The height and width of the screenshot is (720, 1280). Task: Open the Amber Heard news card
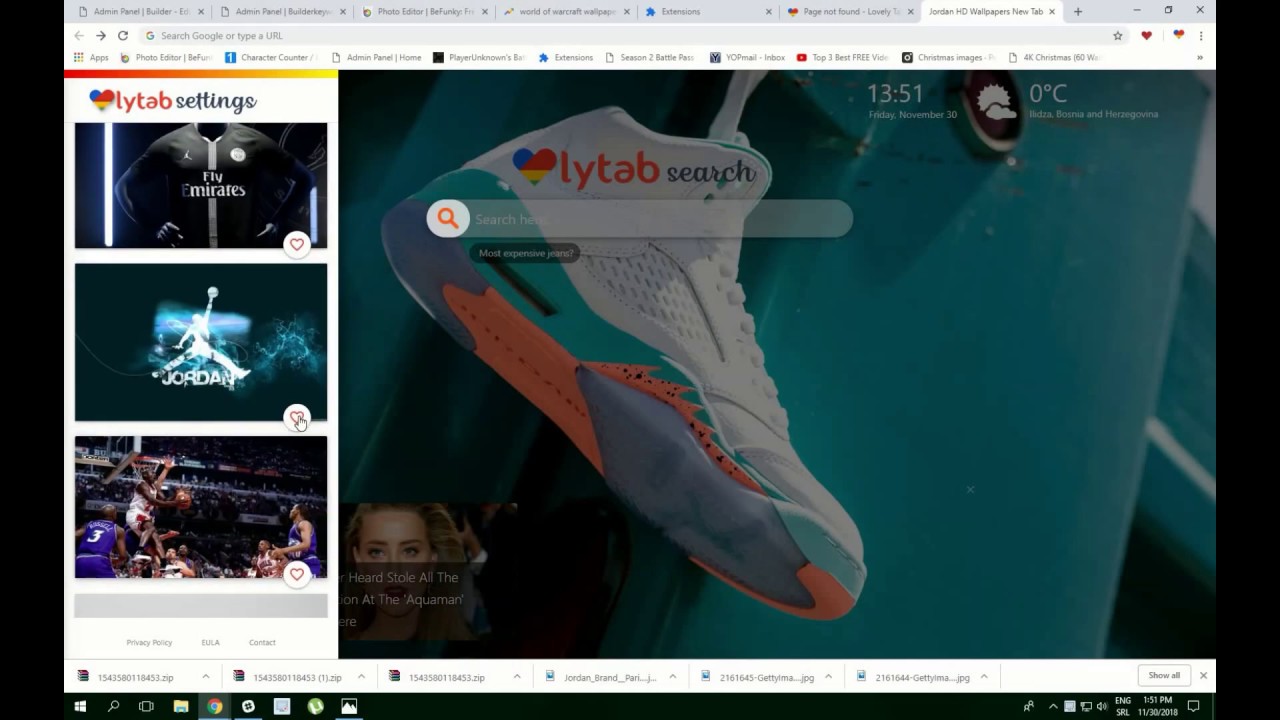(428, 571)
